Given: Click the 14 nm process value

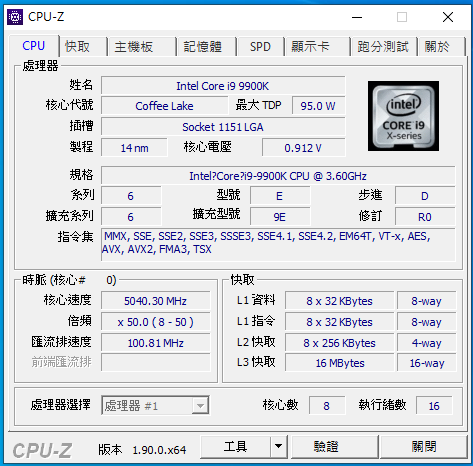Looking at the screenshot, I should coord(134,148).
